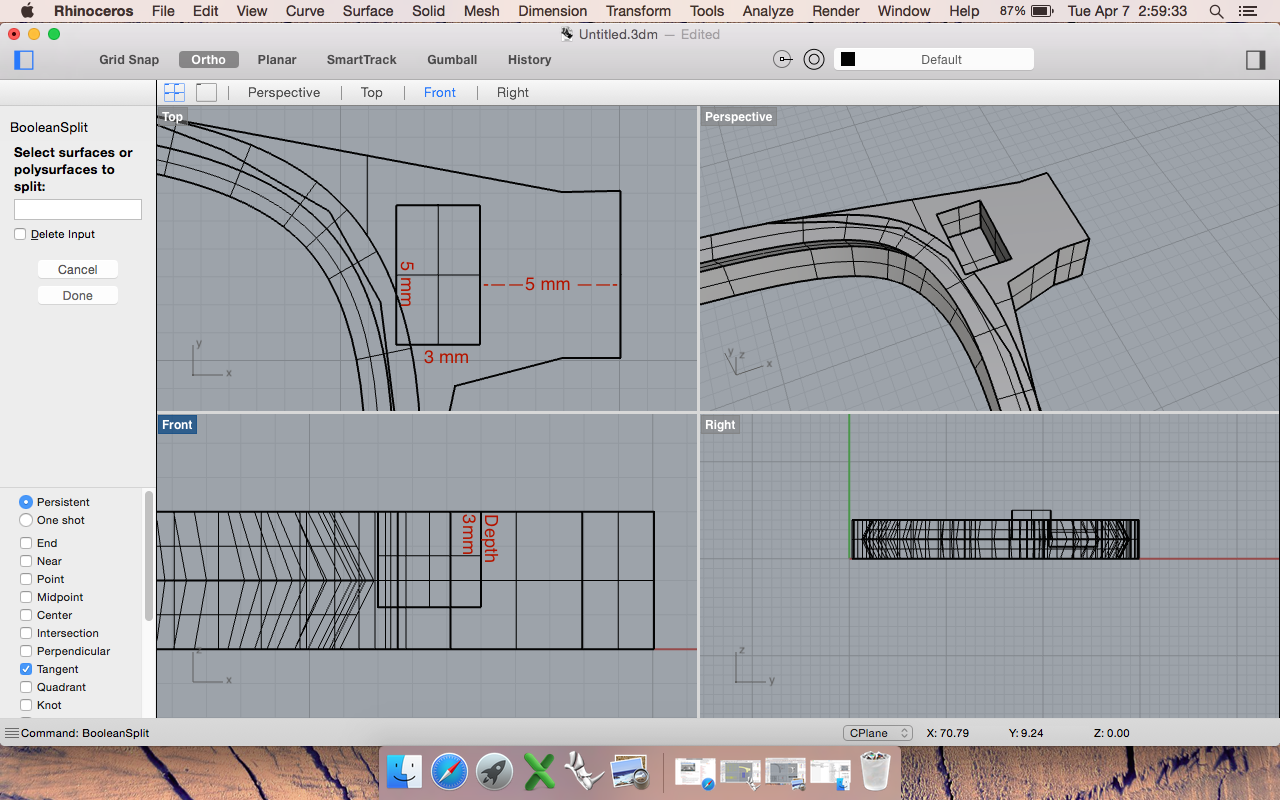
Task: Toggle the left sidebar panel icon
Action: pyautogui.click(x=24, y=60)
